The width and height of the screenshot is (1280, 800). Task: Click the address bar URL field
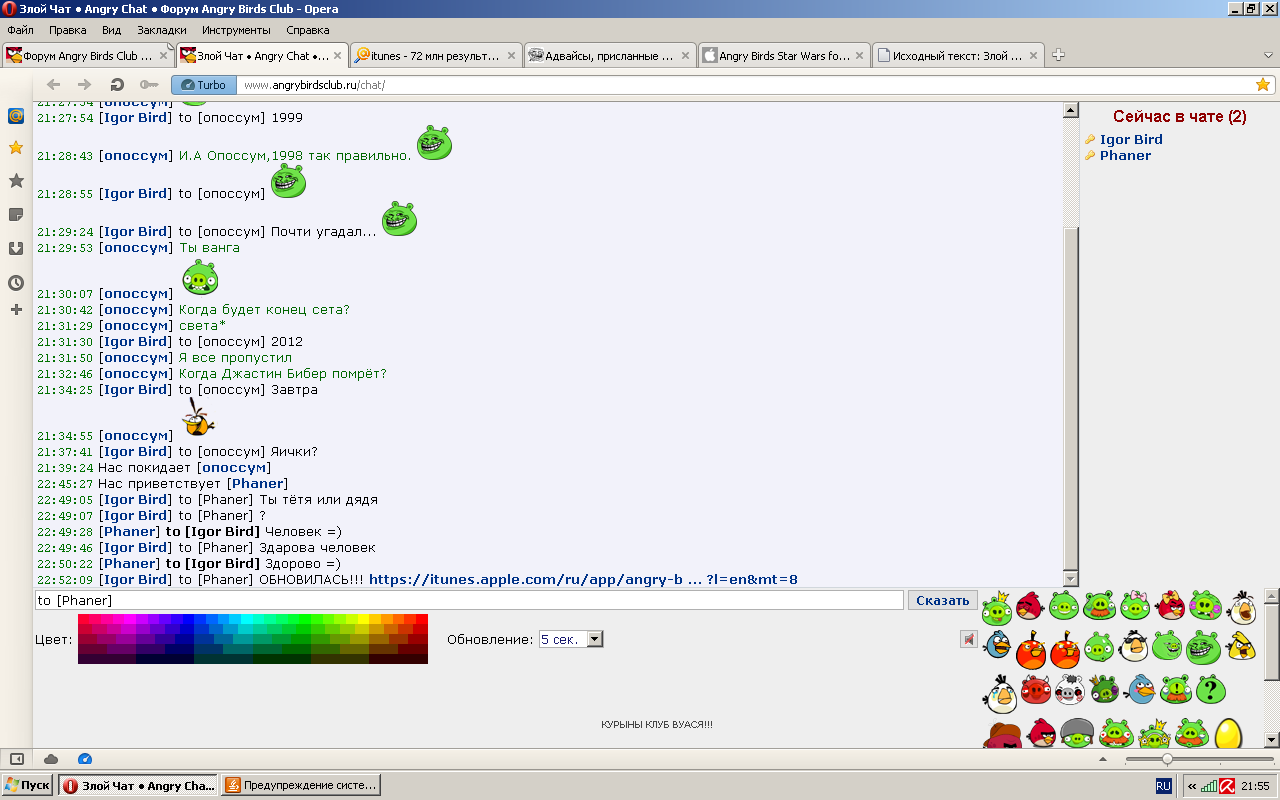click(745, 85)
